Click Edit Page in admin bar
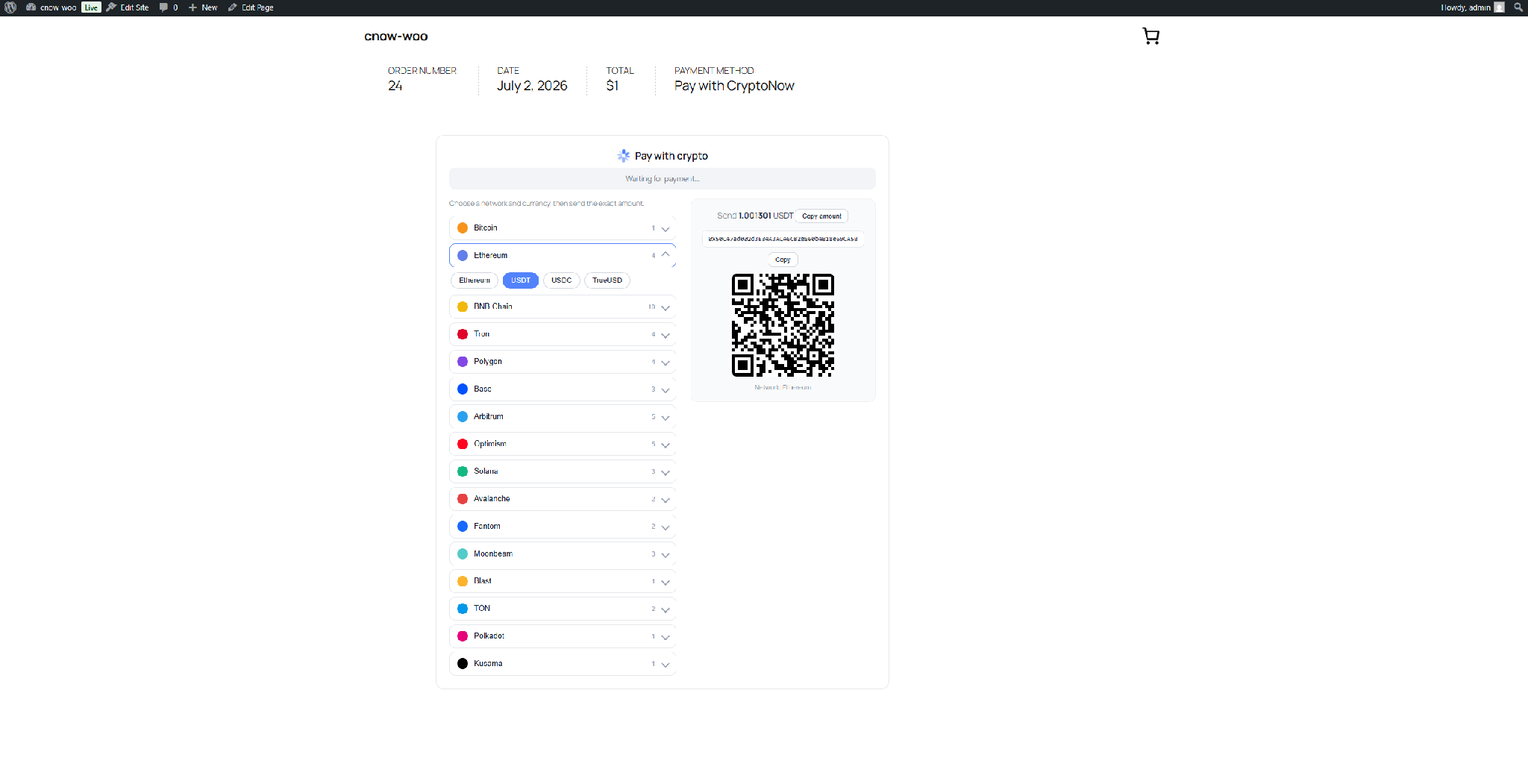Viewport: 1528px width, 784px height. tap(251, 7)
